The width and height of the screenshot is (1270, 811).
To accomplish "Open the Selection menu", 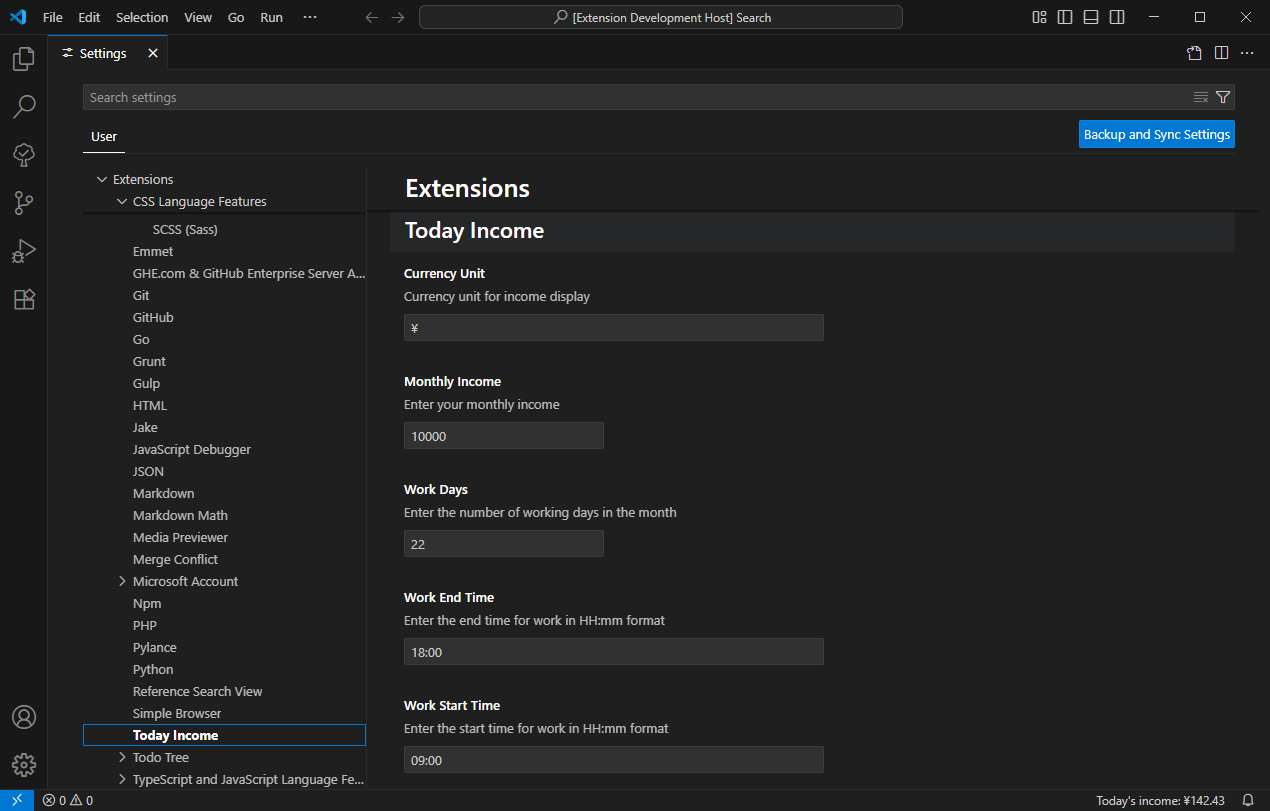I will pyautogui.click(x=142, y=17).
